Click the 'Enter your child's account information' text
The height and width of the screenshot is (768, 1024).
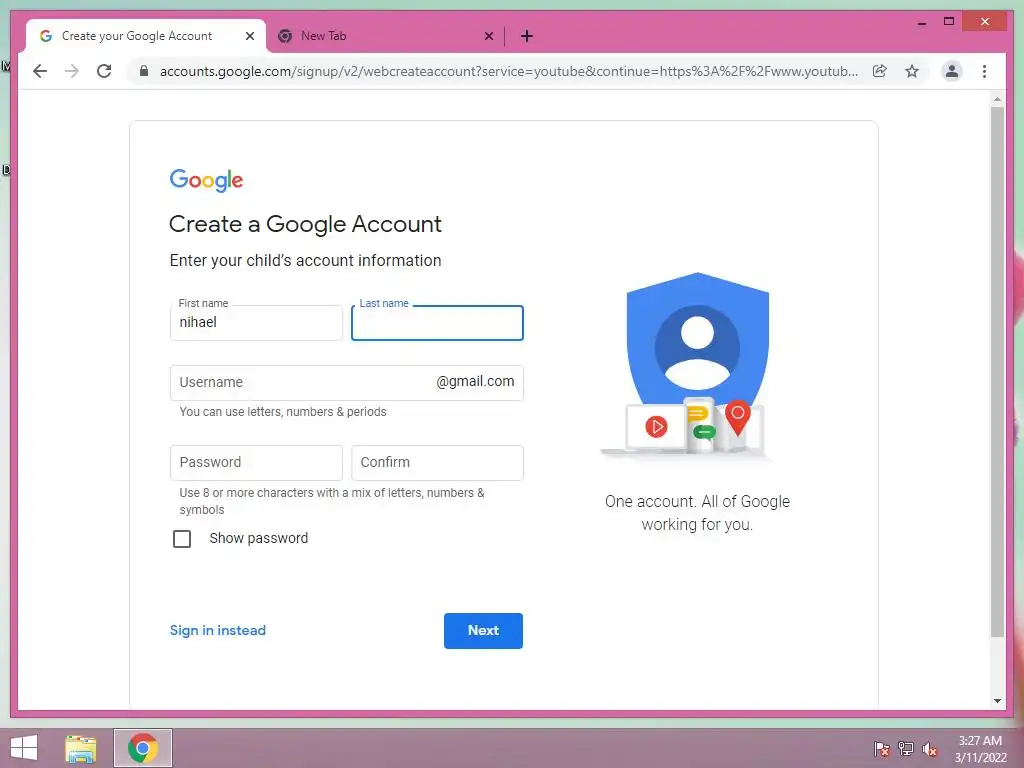pyautogui.click(x=306, y=261)
